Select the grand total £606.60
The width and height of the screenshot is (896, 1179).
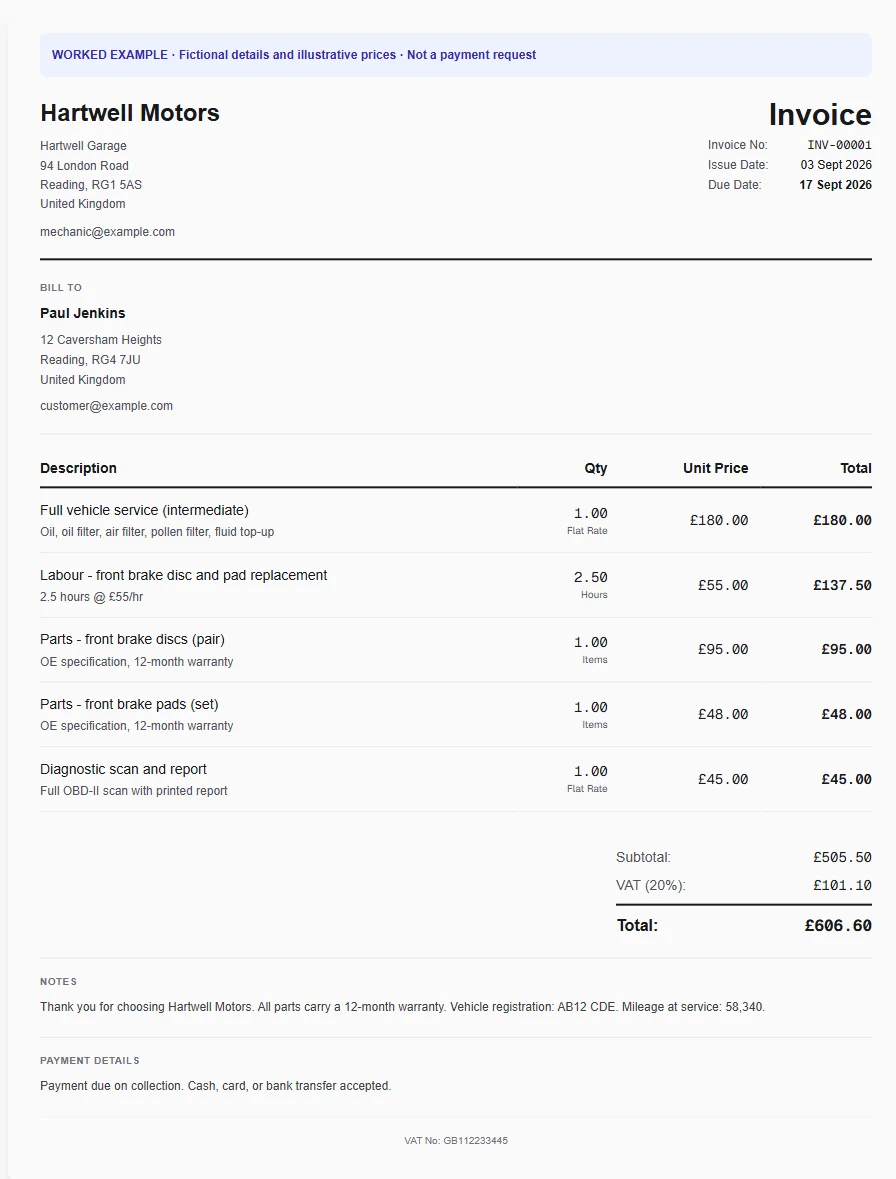pyautogui.click(x=838, y=926)
